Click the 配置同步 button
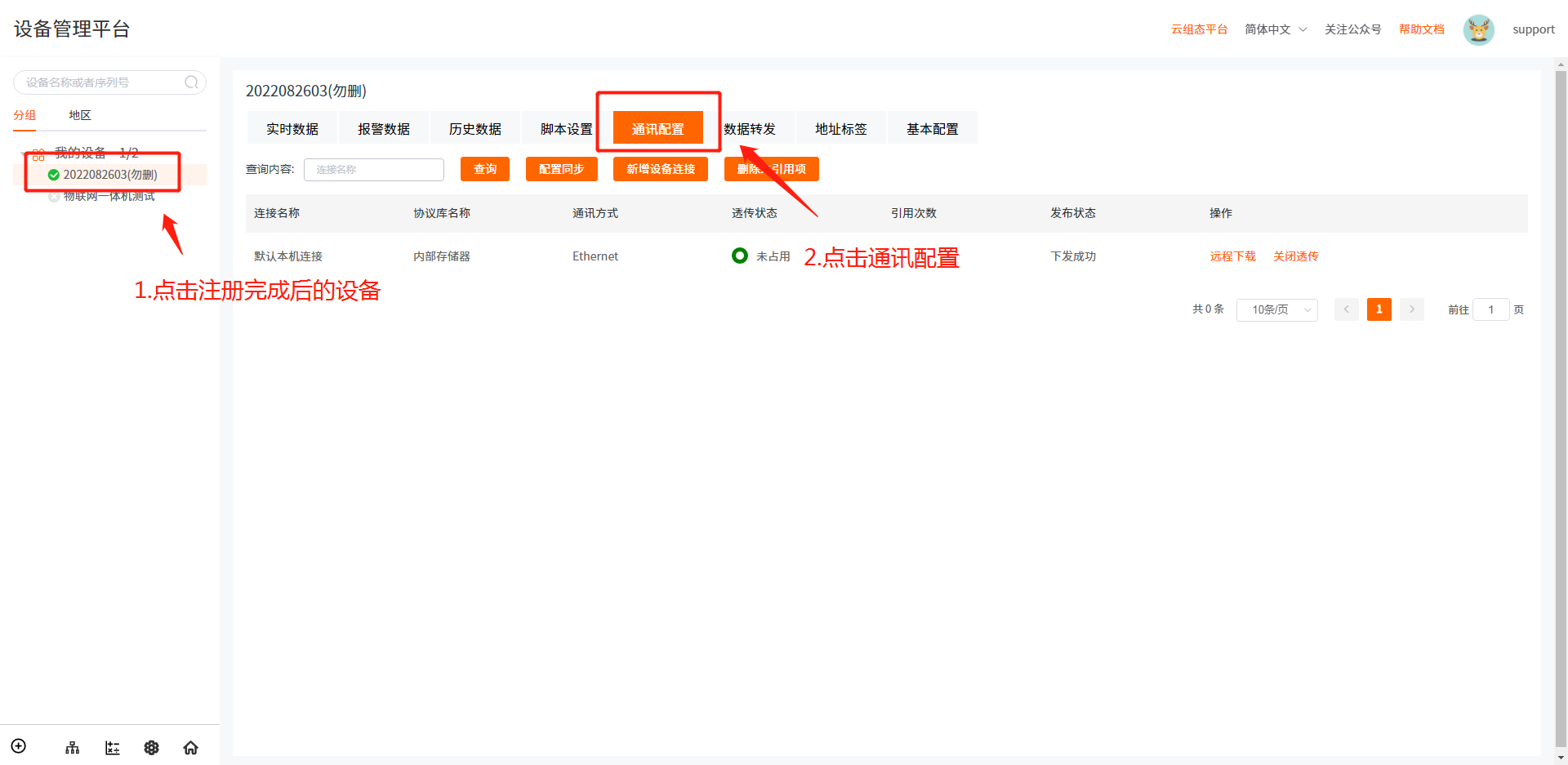 coord(562,169)
